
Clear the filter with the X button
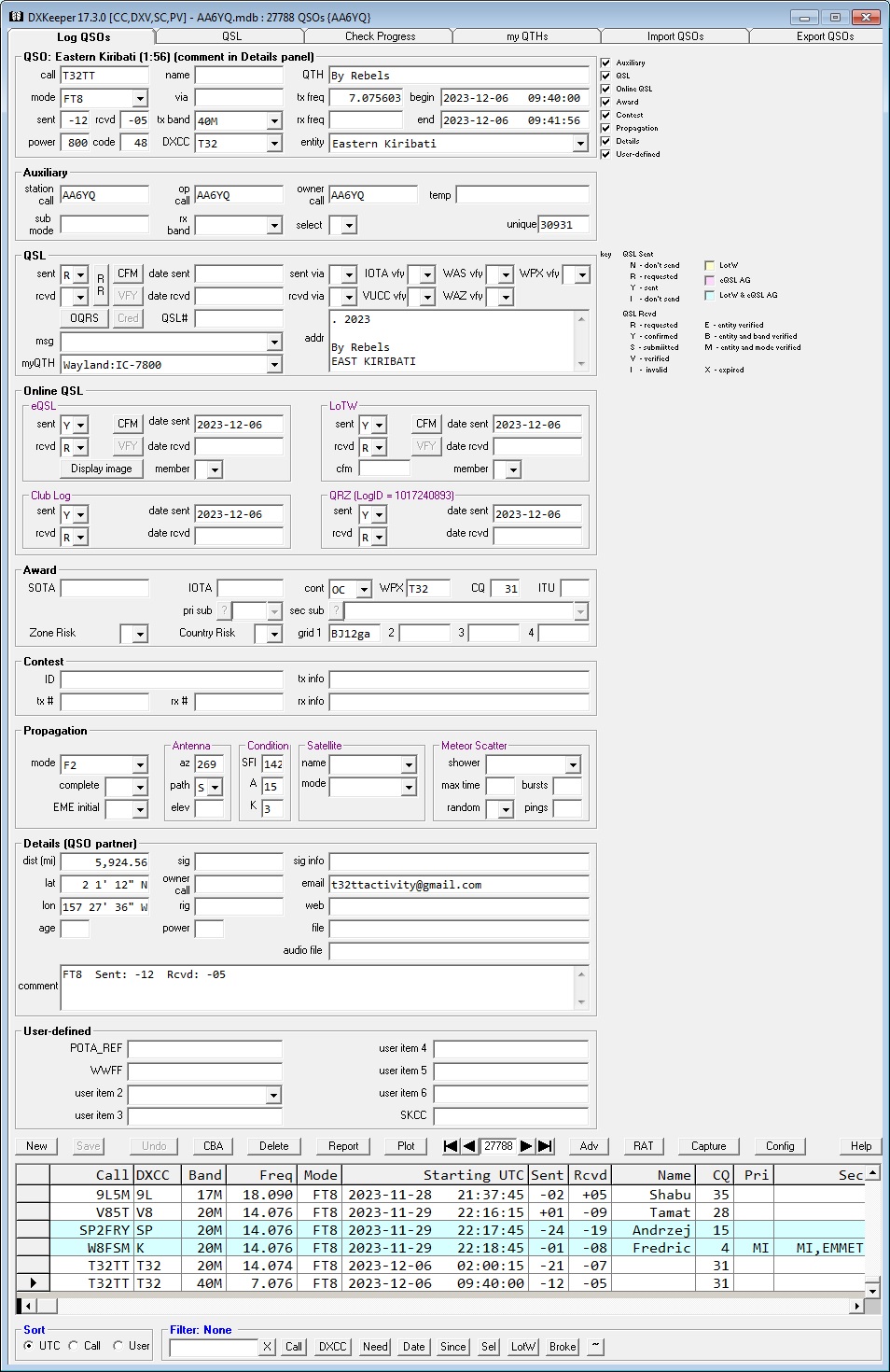pyautogui.click(x=267, y=1347)
